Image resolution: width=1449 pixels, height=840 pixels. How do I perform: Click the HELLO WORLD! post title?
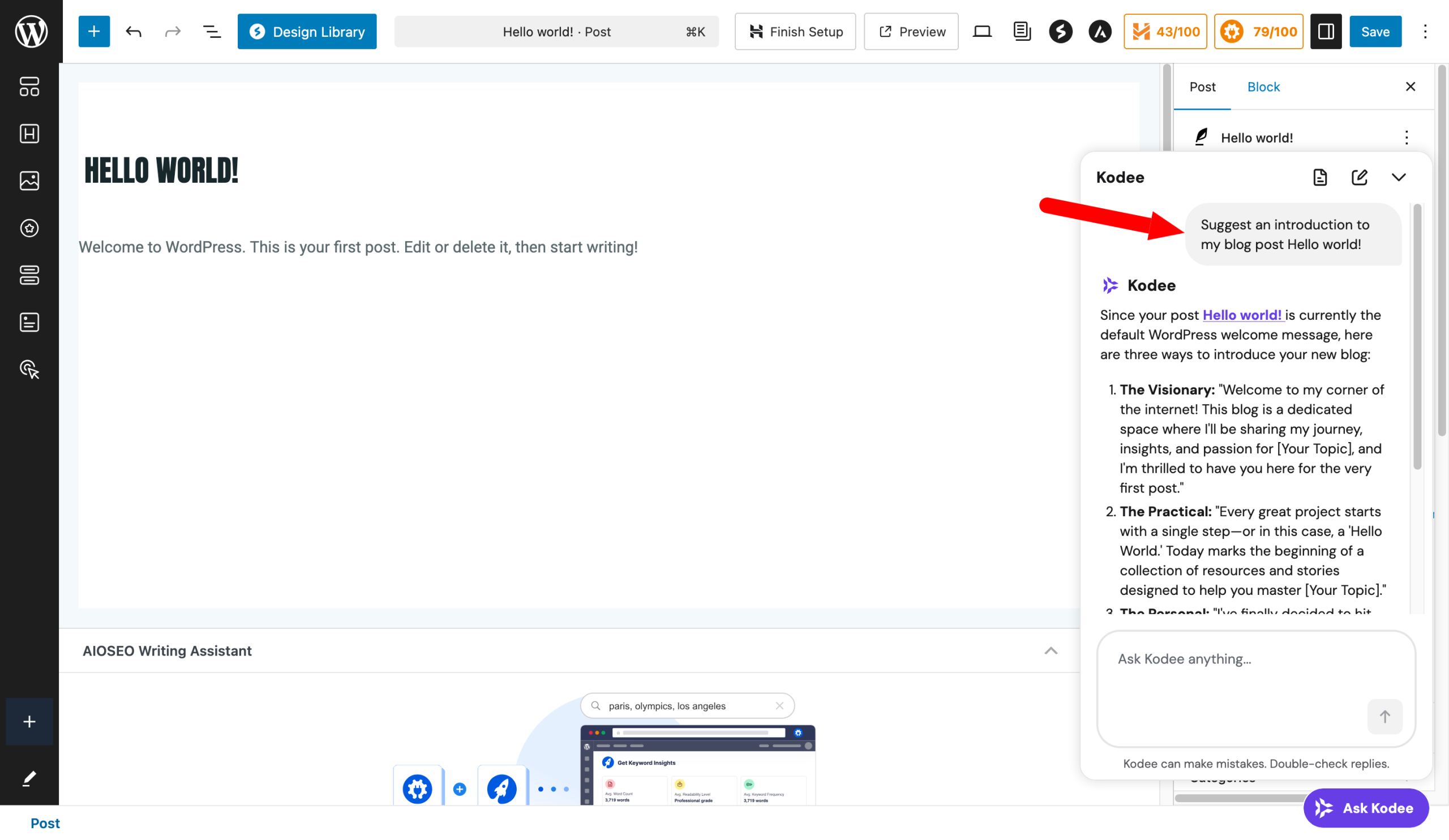pyautogui.click(x=161, y=170)
